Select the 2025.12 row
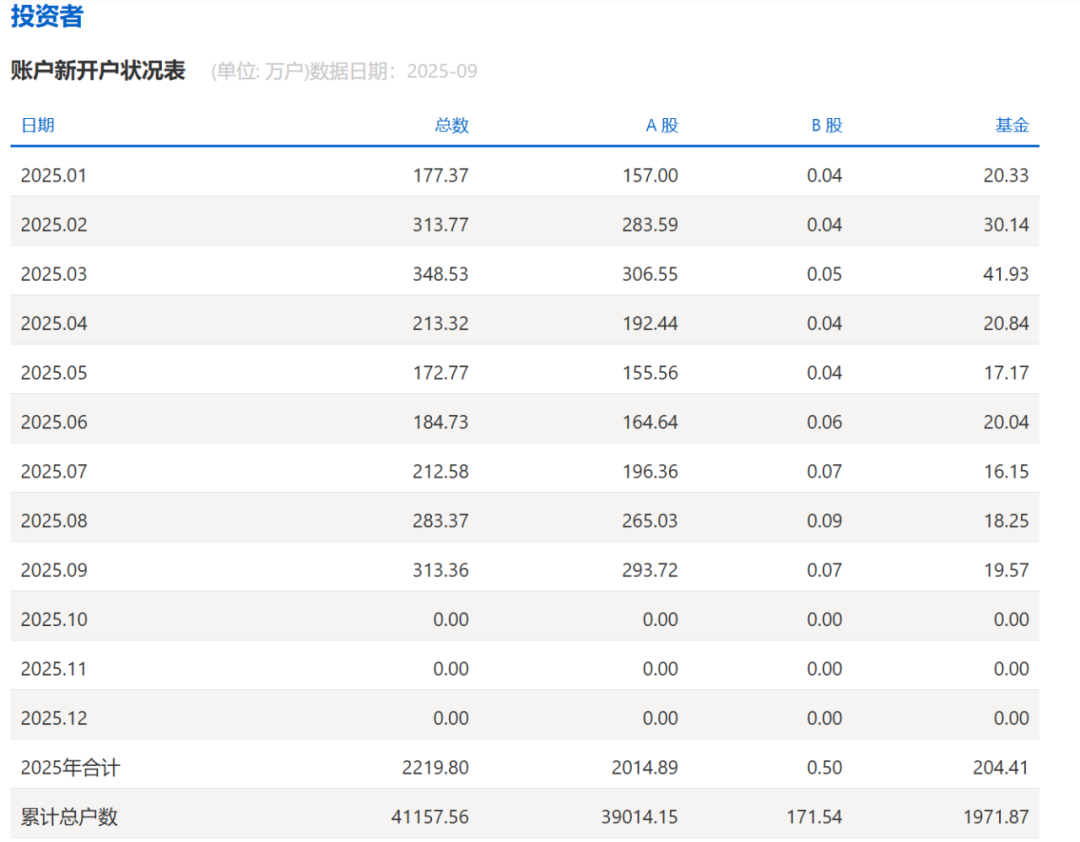The height and width of the screenshot is (842, 1080). (55, 717)
